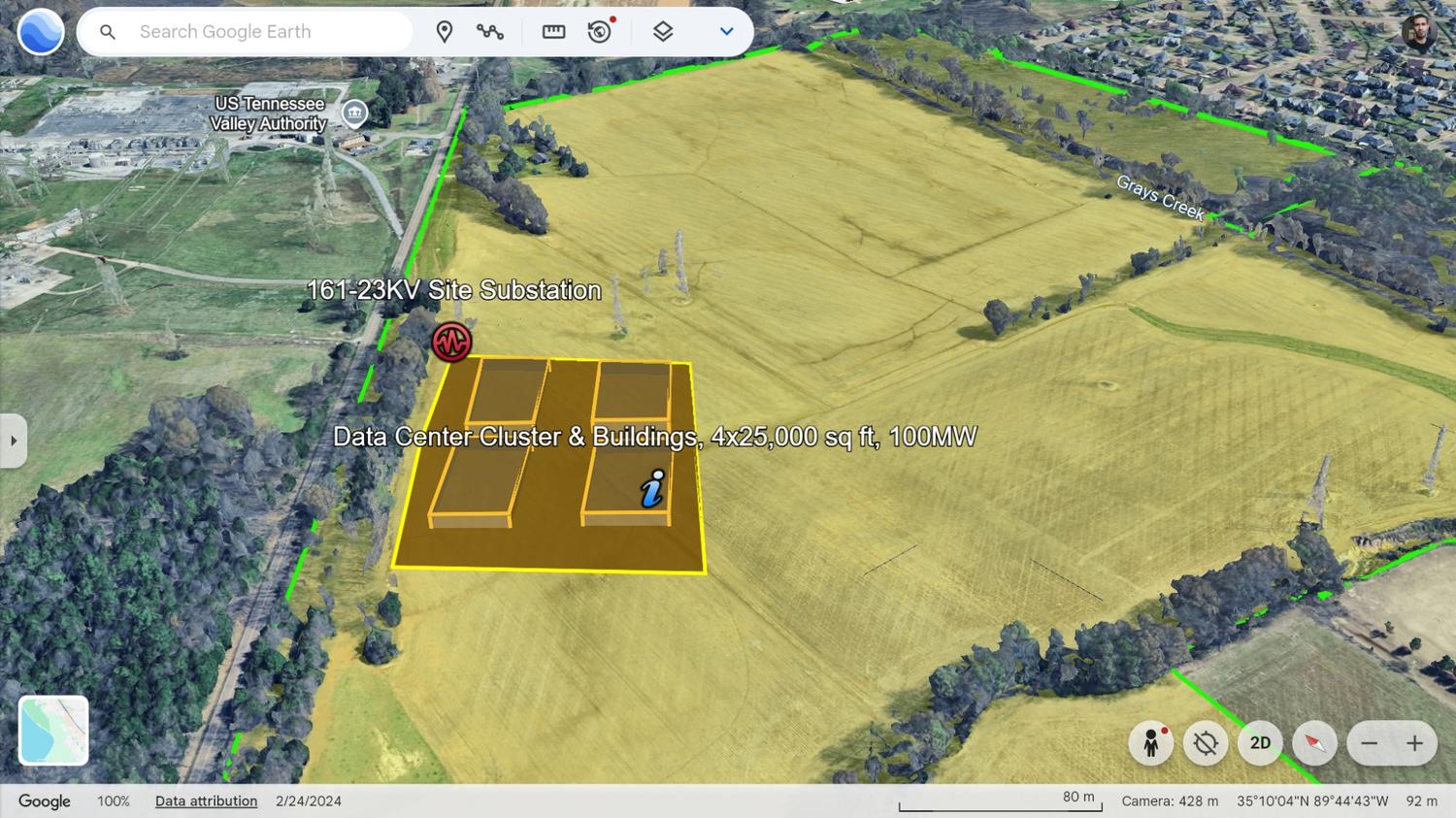Viewport: 1456px width, 818px height.
Task: Expand the collapsed side panel arrow
Action: click(x=13, y=441)
